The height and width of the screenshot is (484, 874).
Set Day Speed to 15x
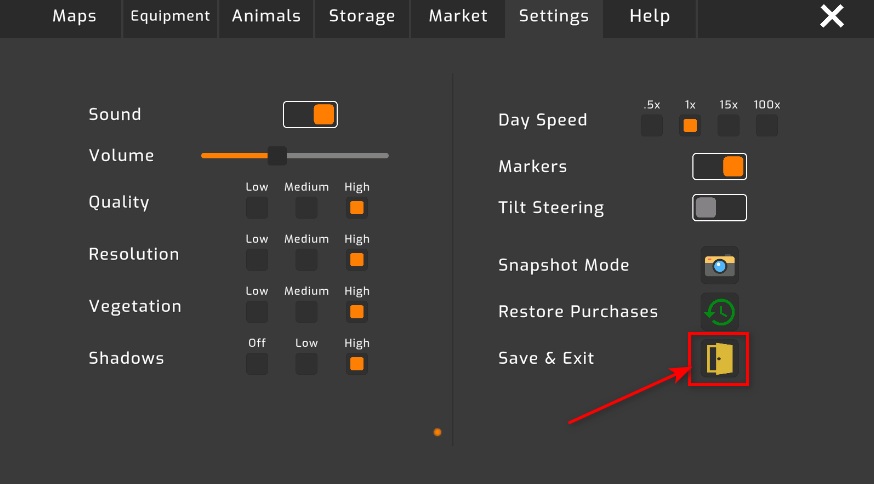pos(728,126)
